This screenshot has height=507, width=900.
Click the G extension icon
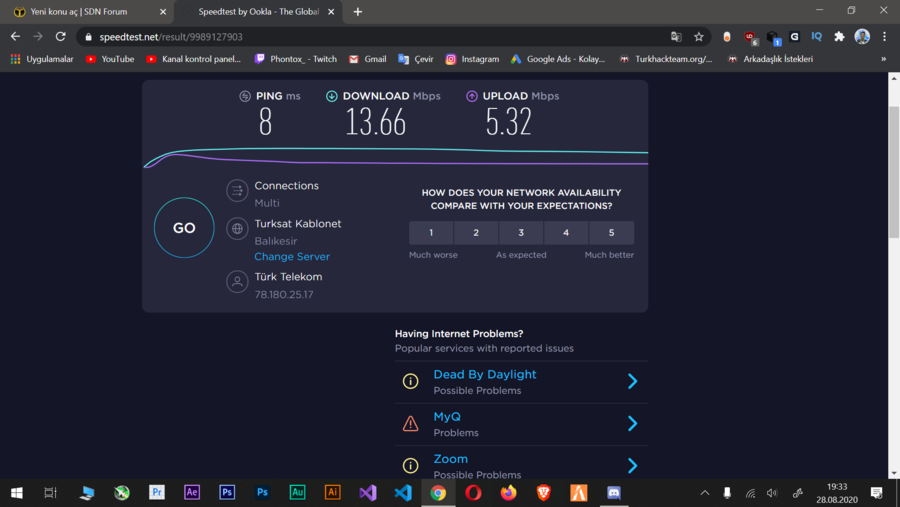(794, 37)
